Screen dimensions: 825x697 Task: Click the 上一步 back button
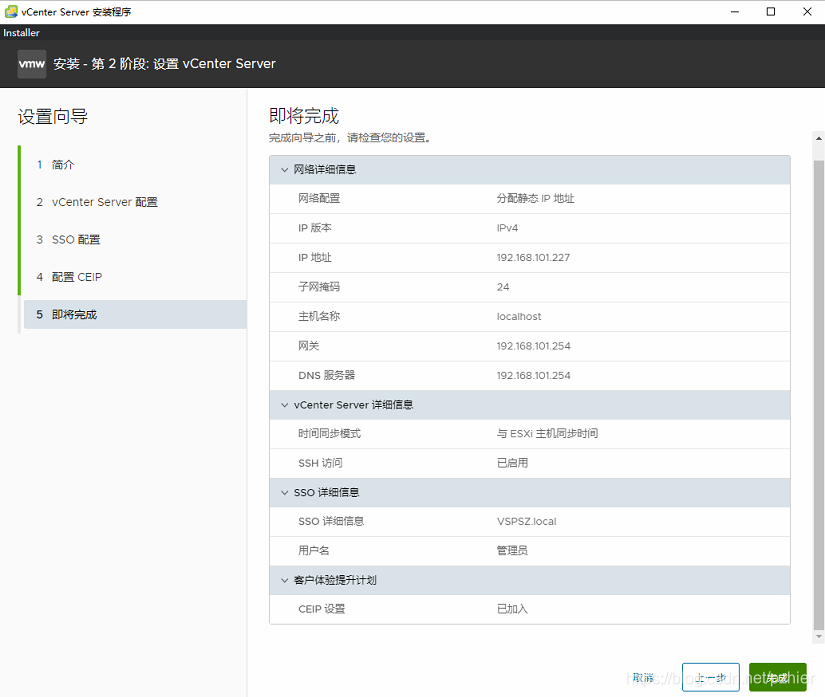pos(711,678)
